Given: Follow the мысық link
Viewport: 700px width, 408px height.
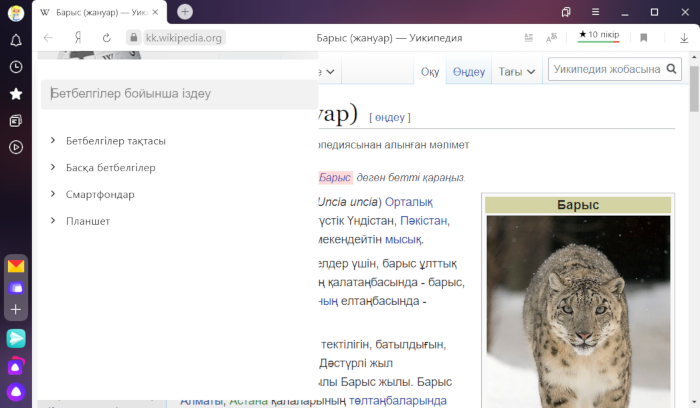Looking at the screenshot, I should point(403,240).
